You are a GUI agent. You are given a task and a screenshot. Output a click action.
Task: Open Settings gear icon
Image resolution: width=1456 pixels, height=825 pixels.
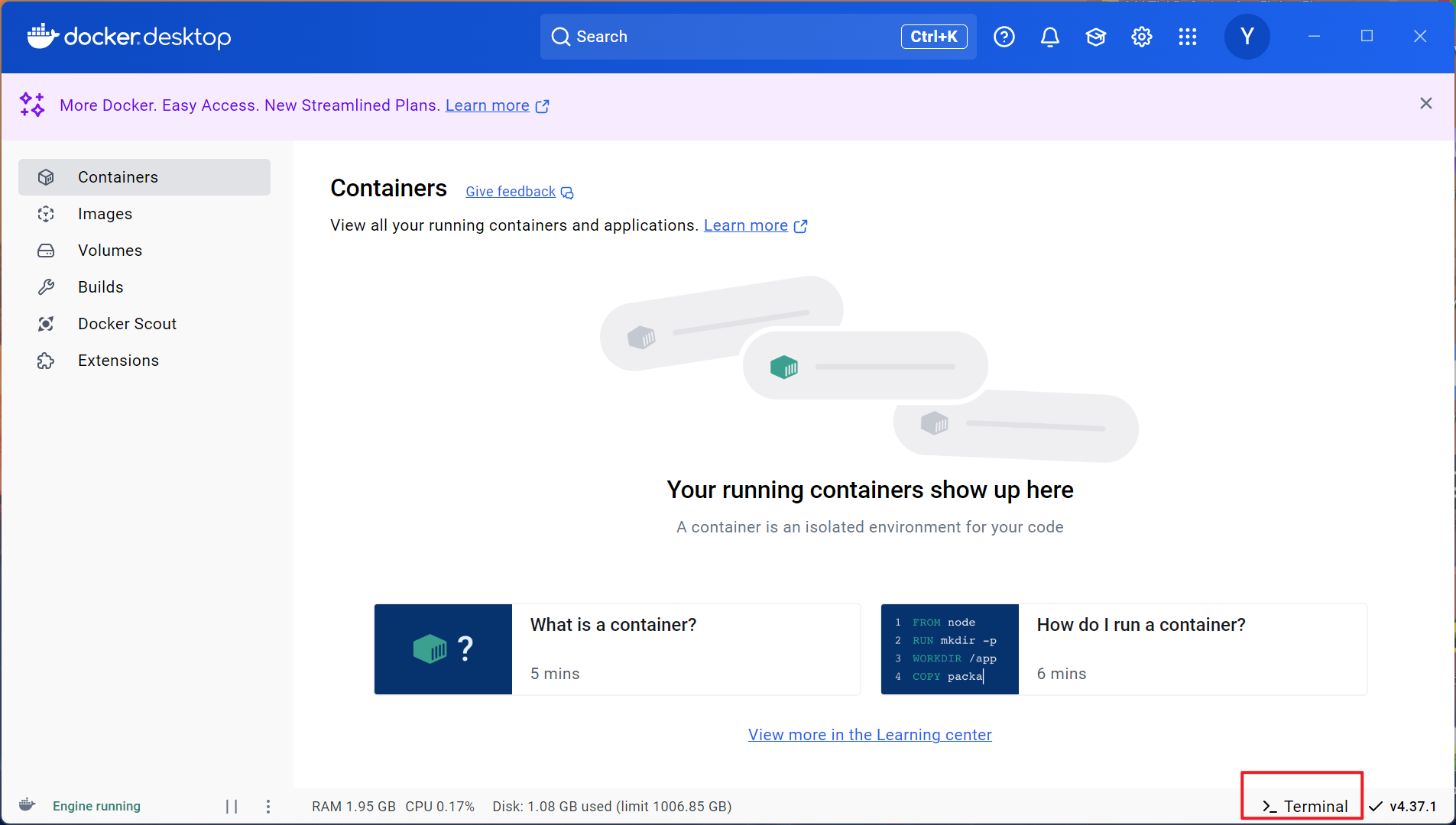(1142, 37)
